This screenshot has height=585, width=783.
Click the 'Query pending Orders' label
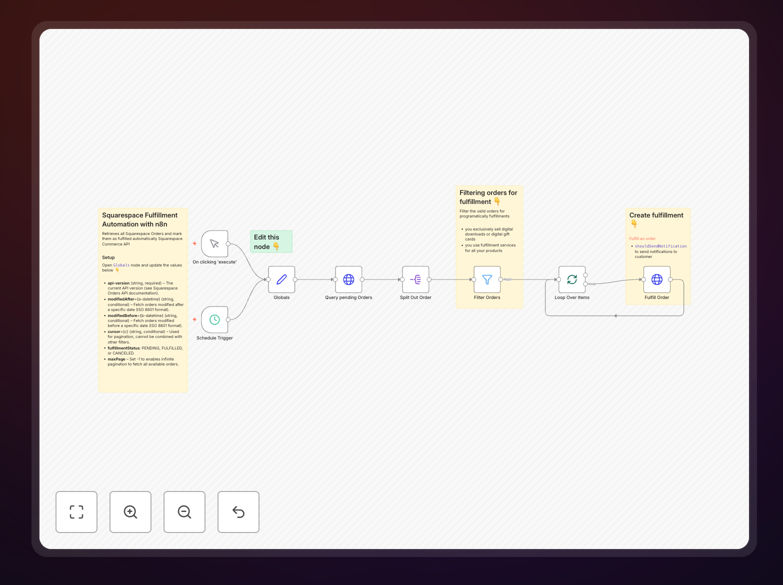pyautogui.click(x=349, y=297)
